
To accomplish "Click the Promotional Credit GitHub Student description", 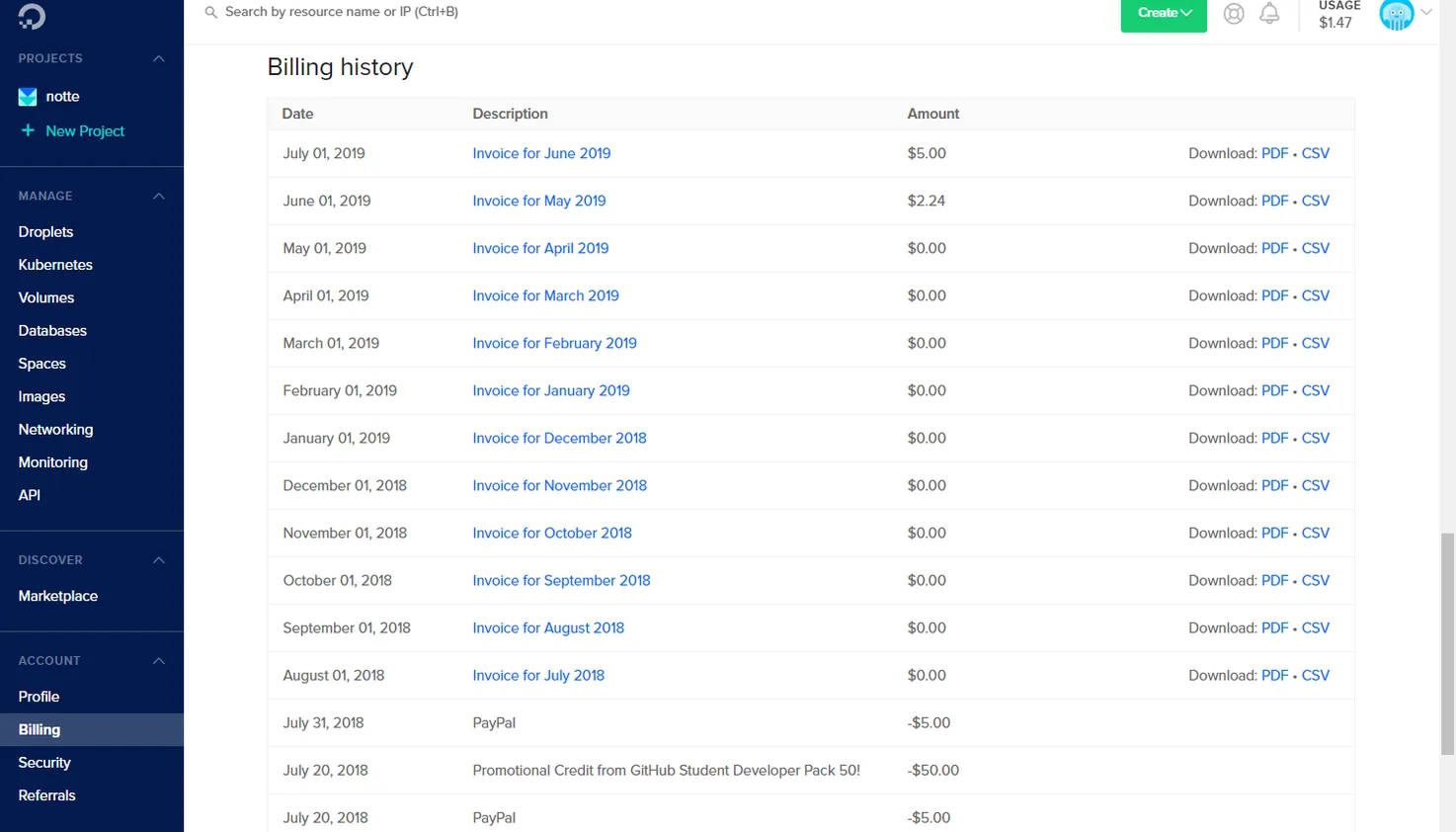I will (x=666, y=770).
